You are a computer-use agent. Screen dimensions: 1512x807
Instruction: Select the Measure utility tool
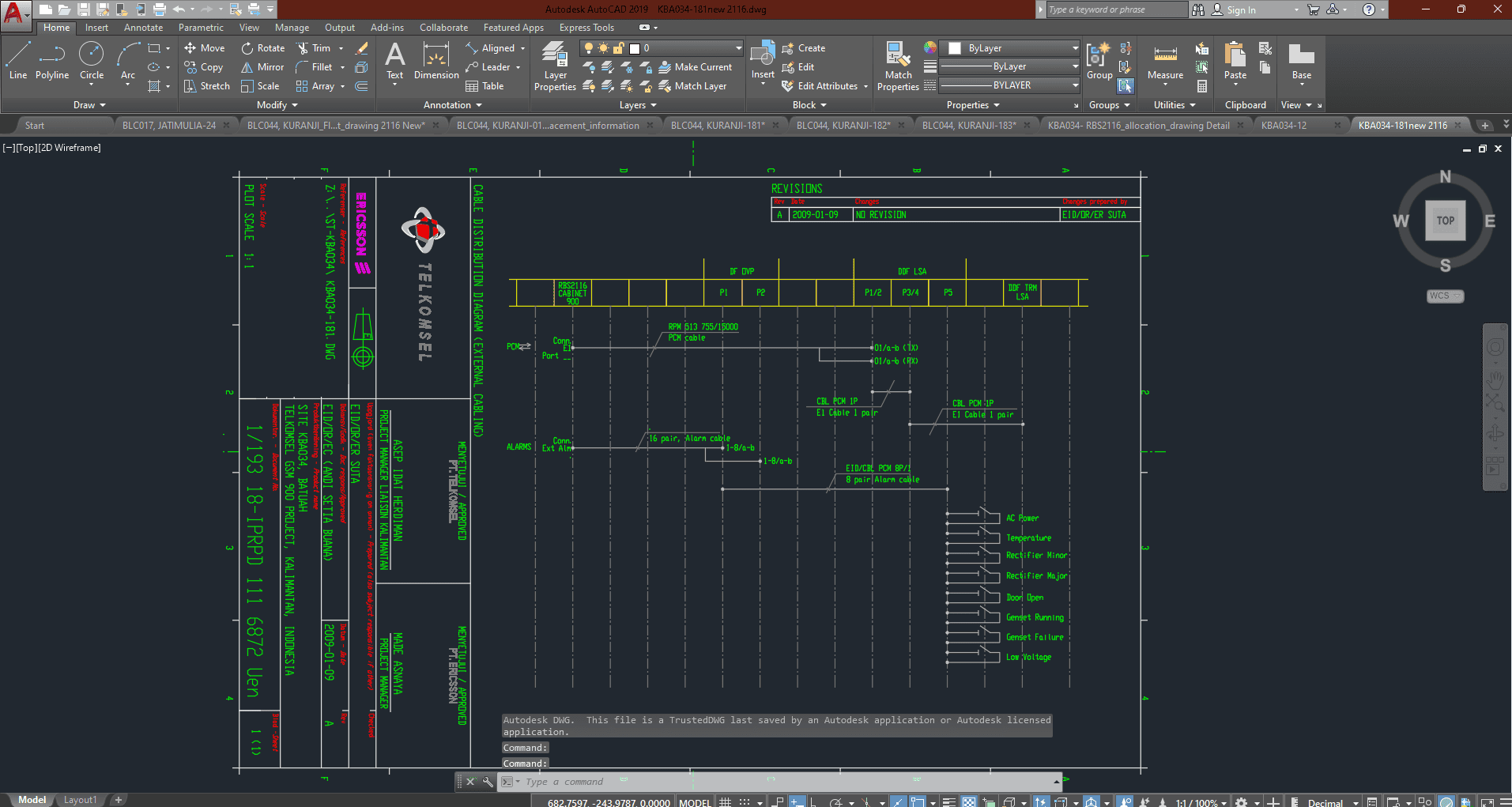pos(1165,62)
